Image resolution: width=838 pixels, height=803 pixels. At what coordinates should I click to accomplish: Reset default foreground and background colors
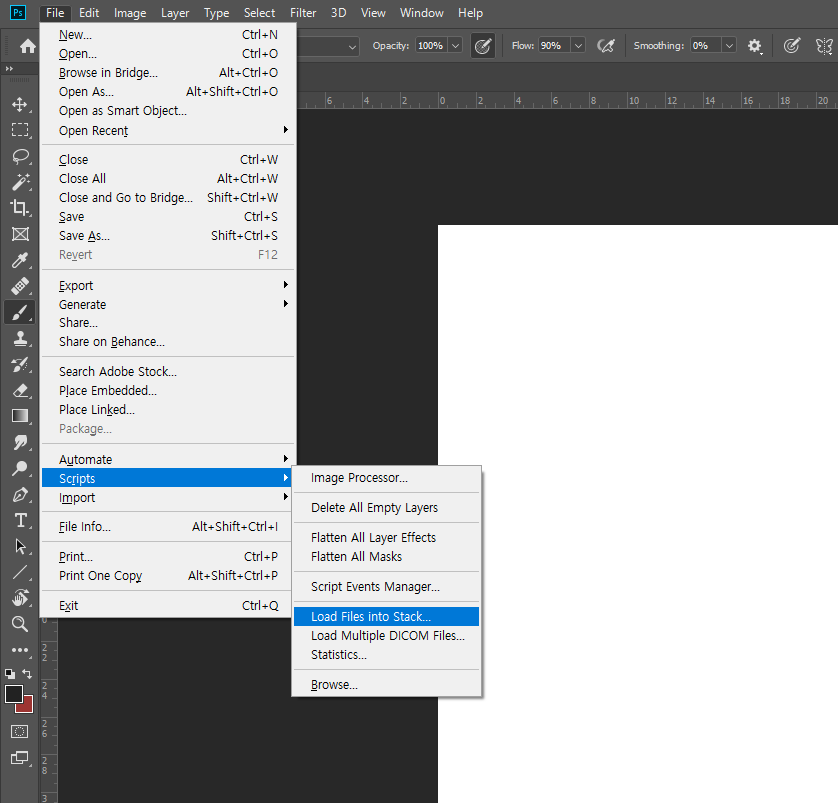point(10,674)
